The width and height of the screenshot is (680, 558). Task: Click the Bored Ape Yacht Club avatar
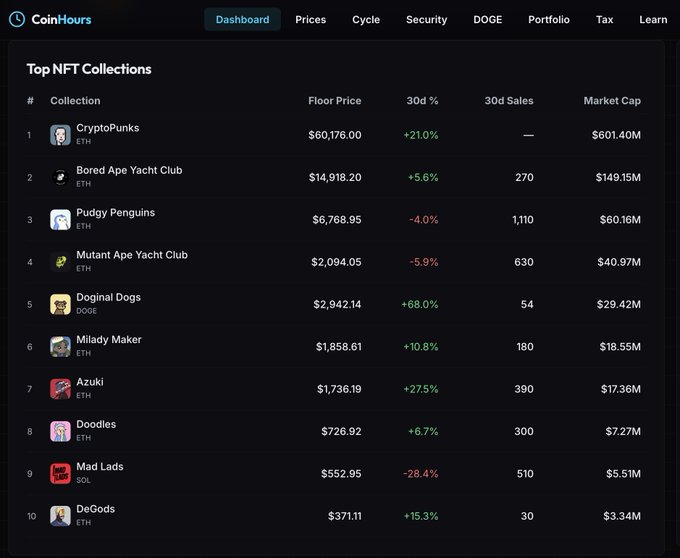[60, 177]
